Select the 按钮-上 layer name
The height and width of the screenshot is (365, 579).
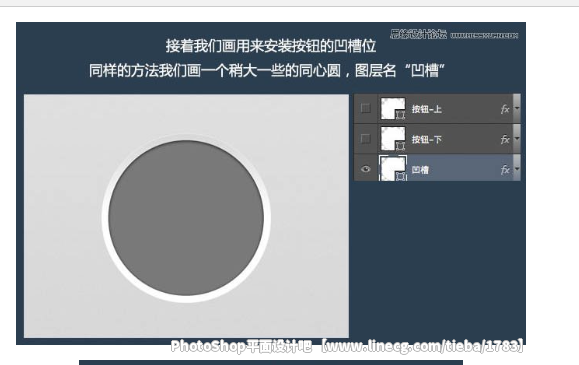[x=426, y=109]
